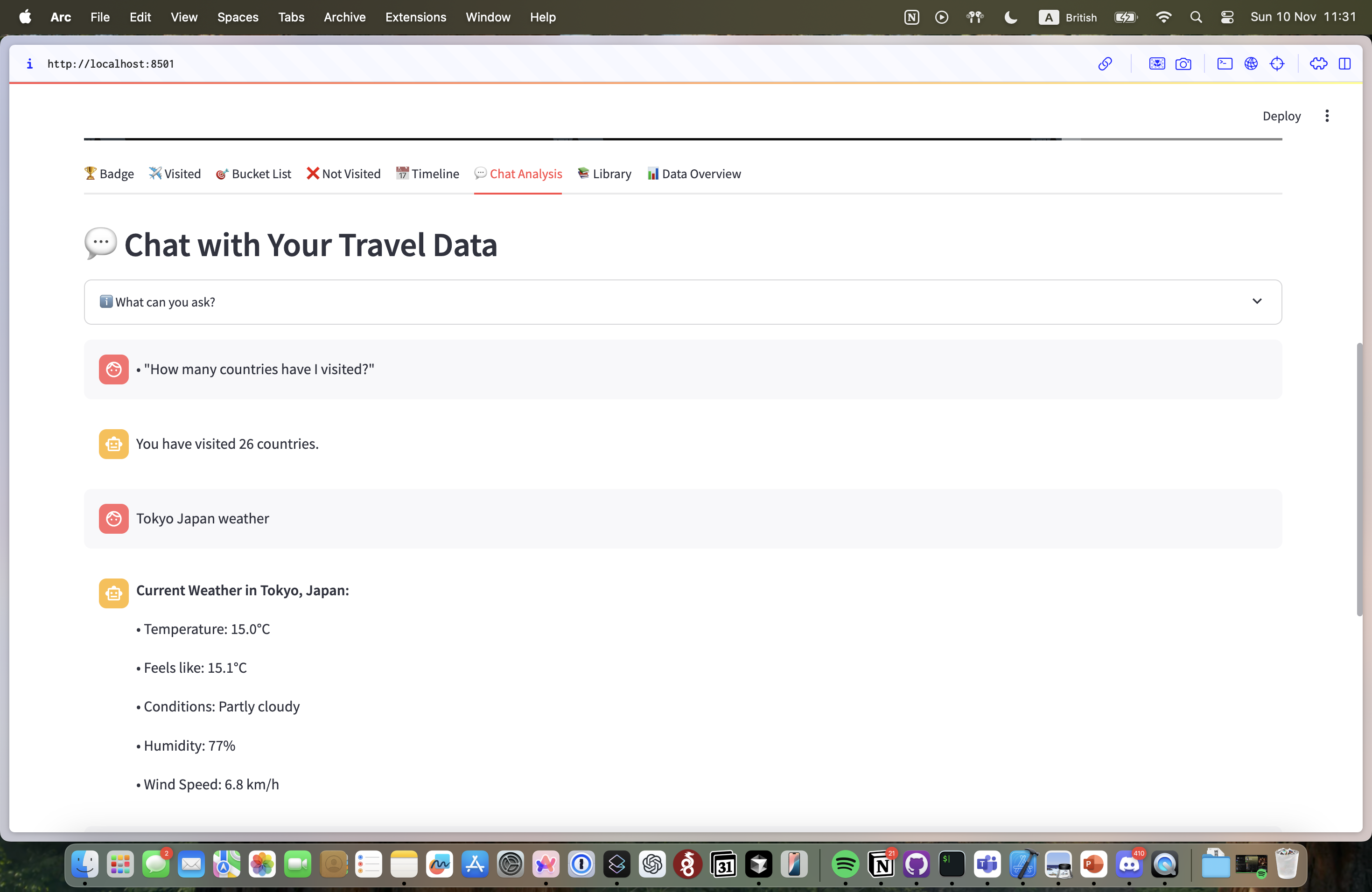Copy page link icon in address bar

(1105, 63)
